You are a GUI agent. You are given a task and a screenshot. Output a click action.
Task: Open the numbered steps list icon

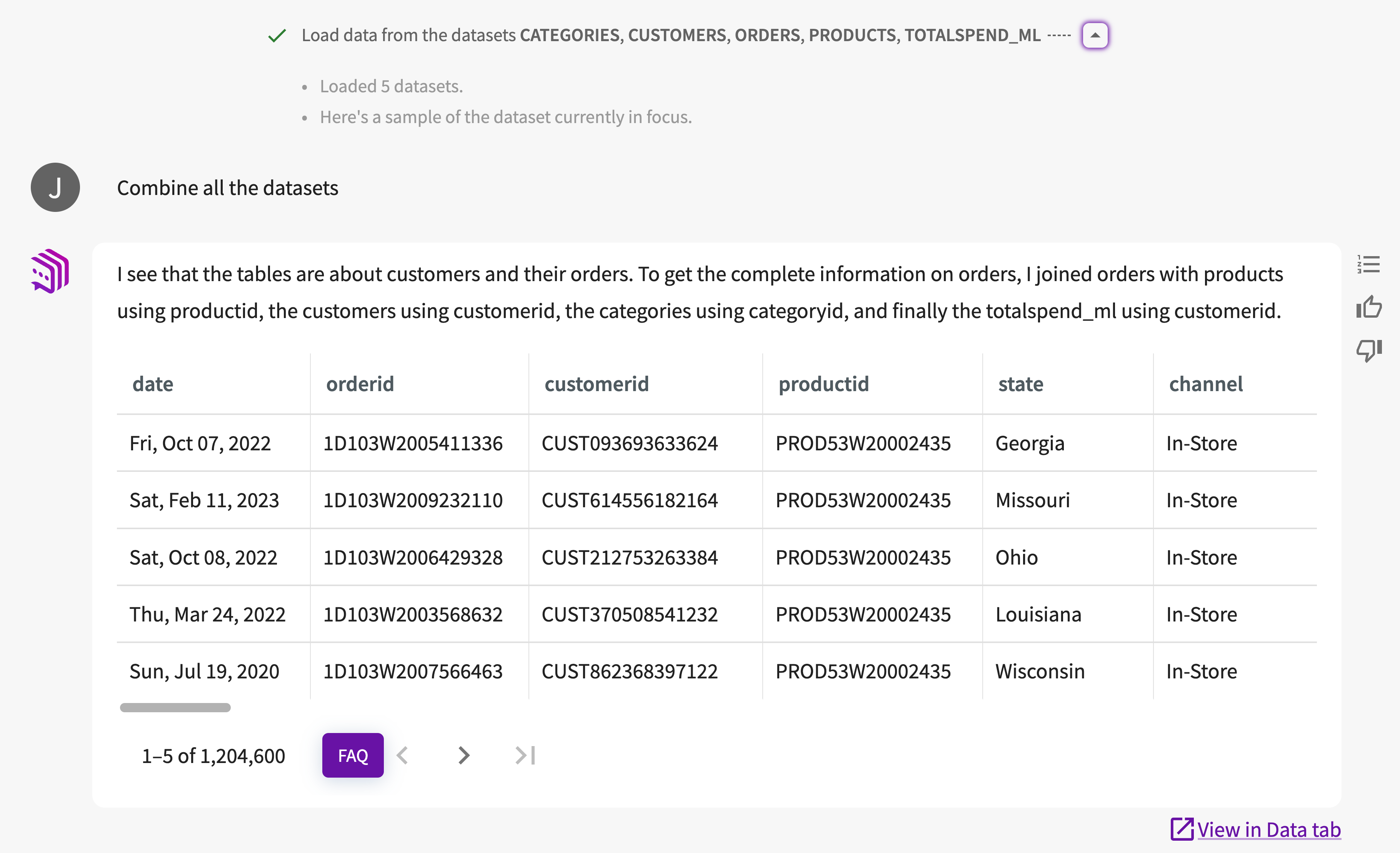[x=1368, y=264]
